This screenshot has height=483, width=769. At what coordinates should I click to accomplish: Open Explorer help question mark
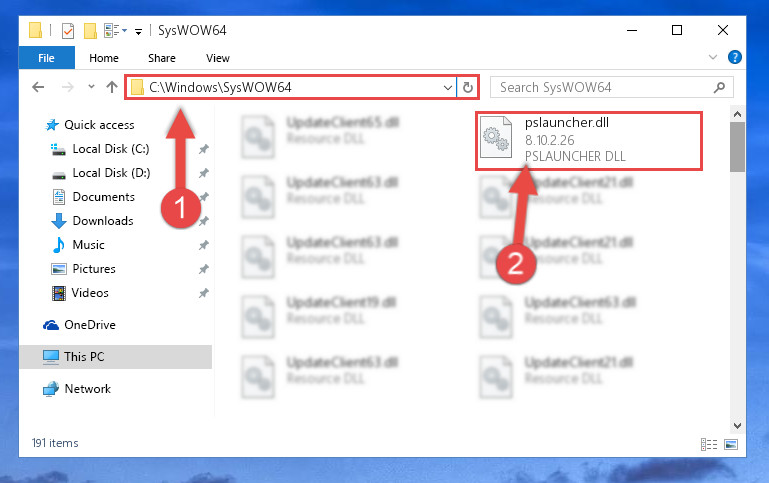734,57
